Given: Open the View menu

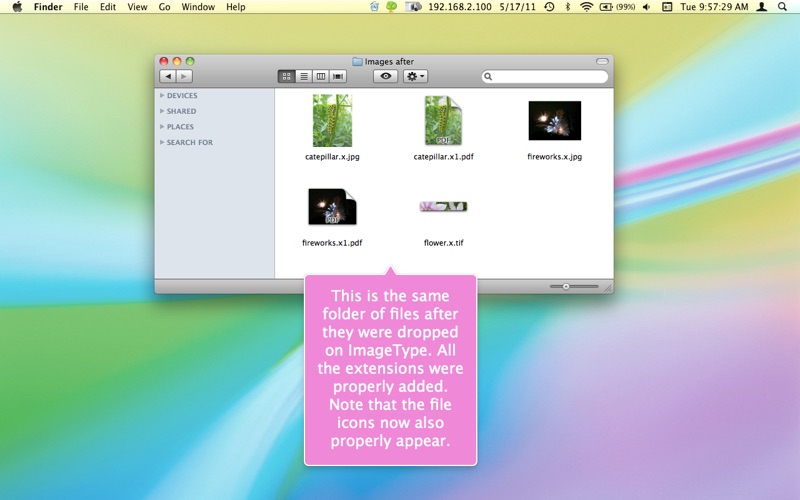Looking at the screenshot, I should point(137,7).
